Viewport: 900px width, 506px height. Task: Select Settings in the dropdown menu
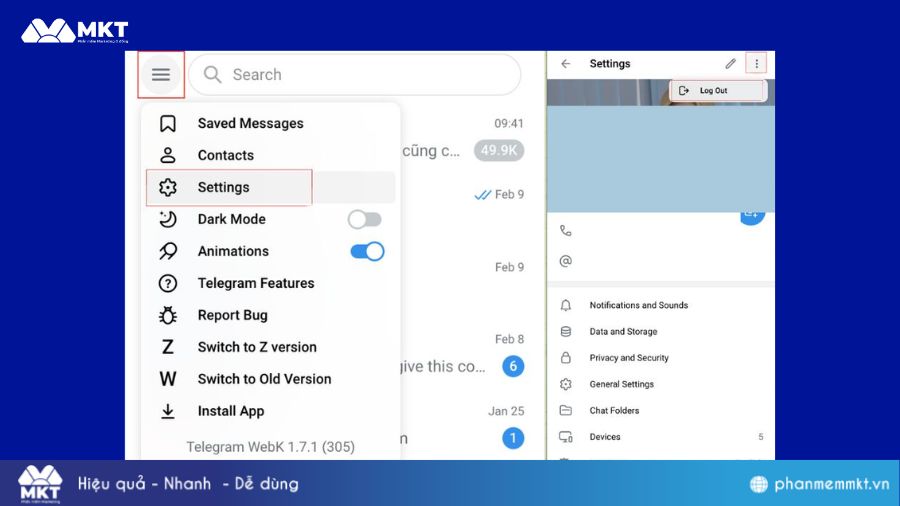[270, 187]
